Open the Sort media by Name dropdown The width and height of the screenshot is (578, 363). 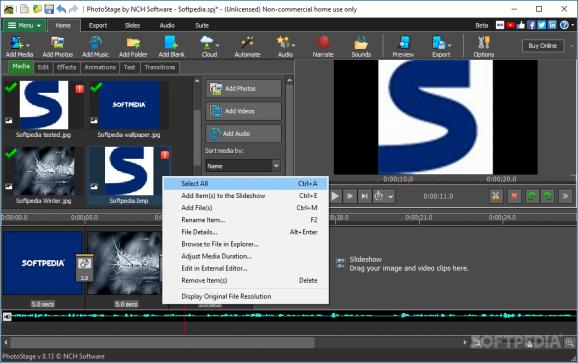(243, 166)
